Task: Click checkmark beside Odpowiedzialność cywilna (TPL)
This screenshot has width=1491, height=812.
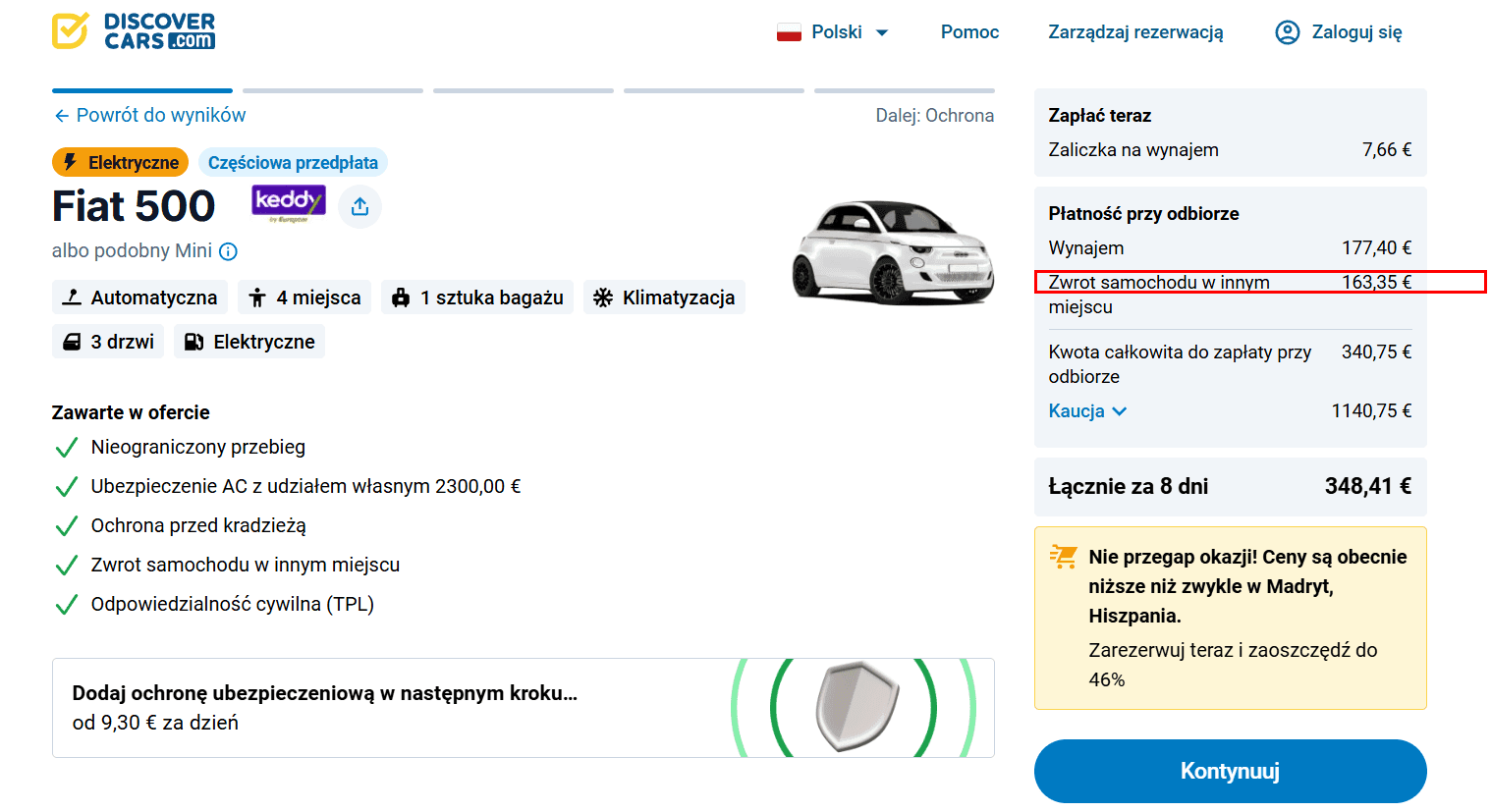Action: [x=67, y=605]
